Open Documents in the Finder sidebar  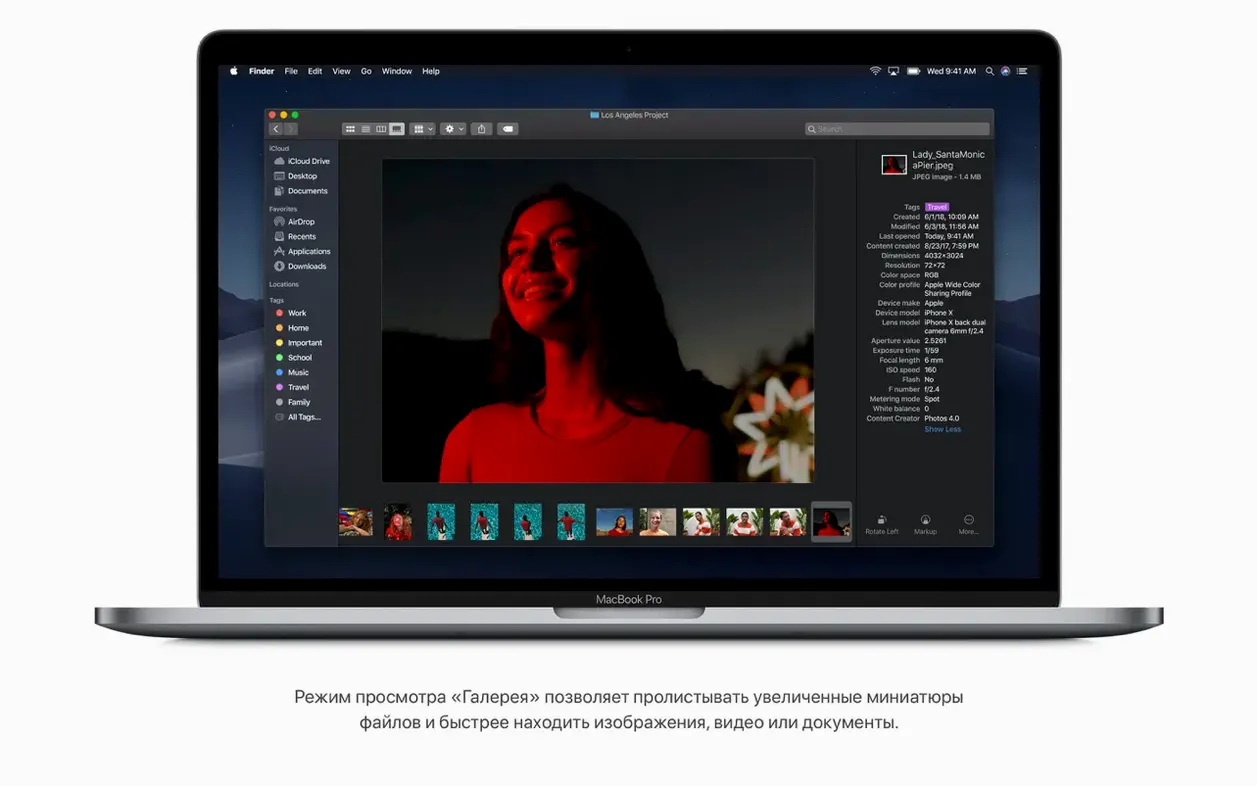pyautogui.click(x=302, y=191)
